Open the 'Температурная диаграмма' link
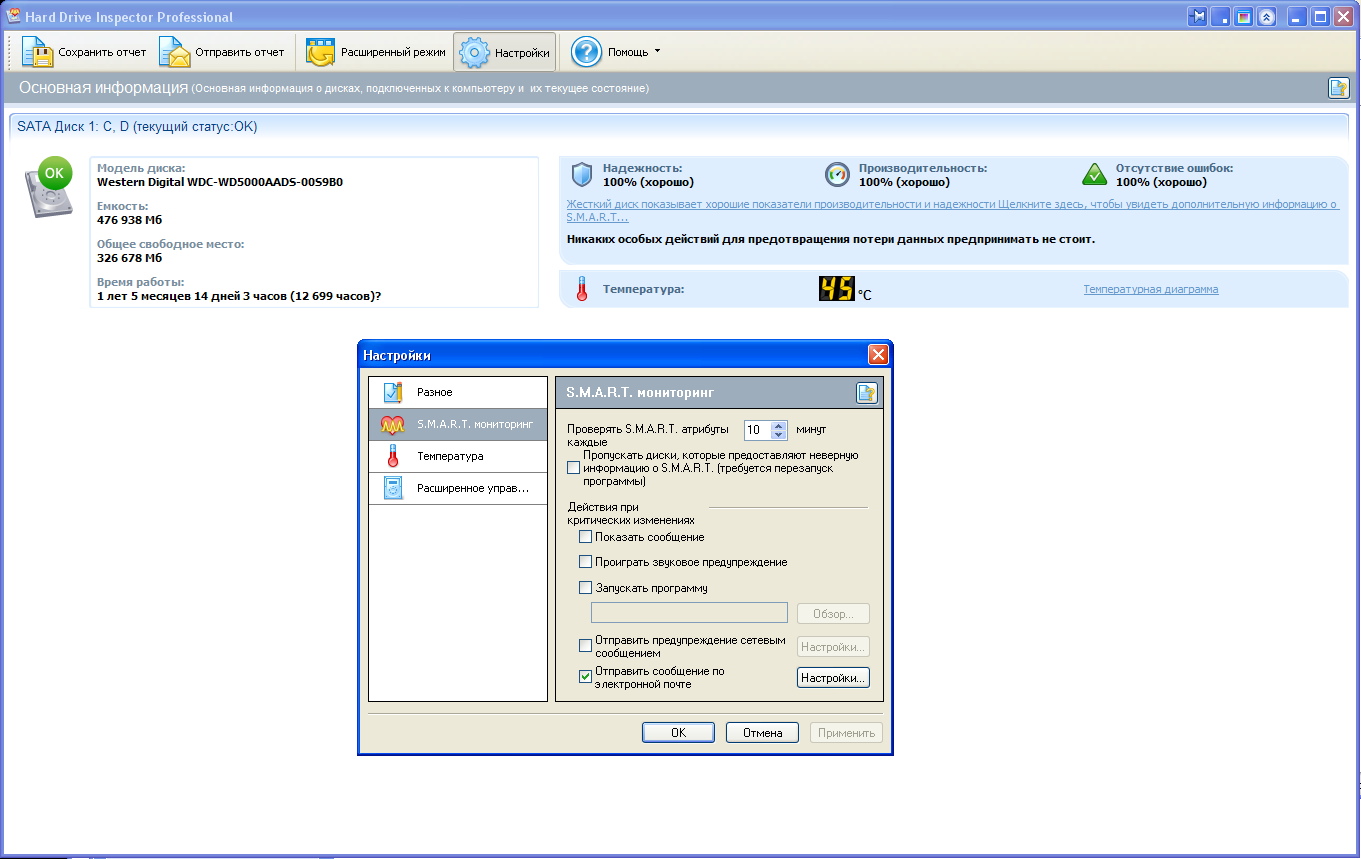The height and width of the screenshot is (859, 1361). pos(1150,289)
